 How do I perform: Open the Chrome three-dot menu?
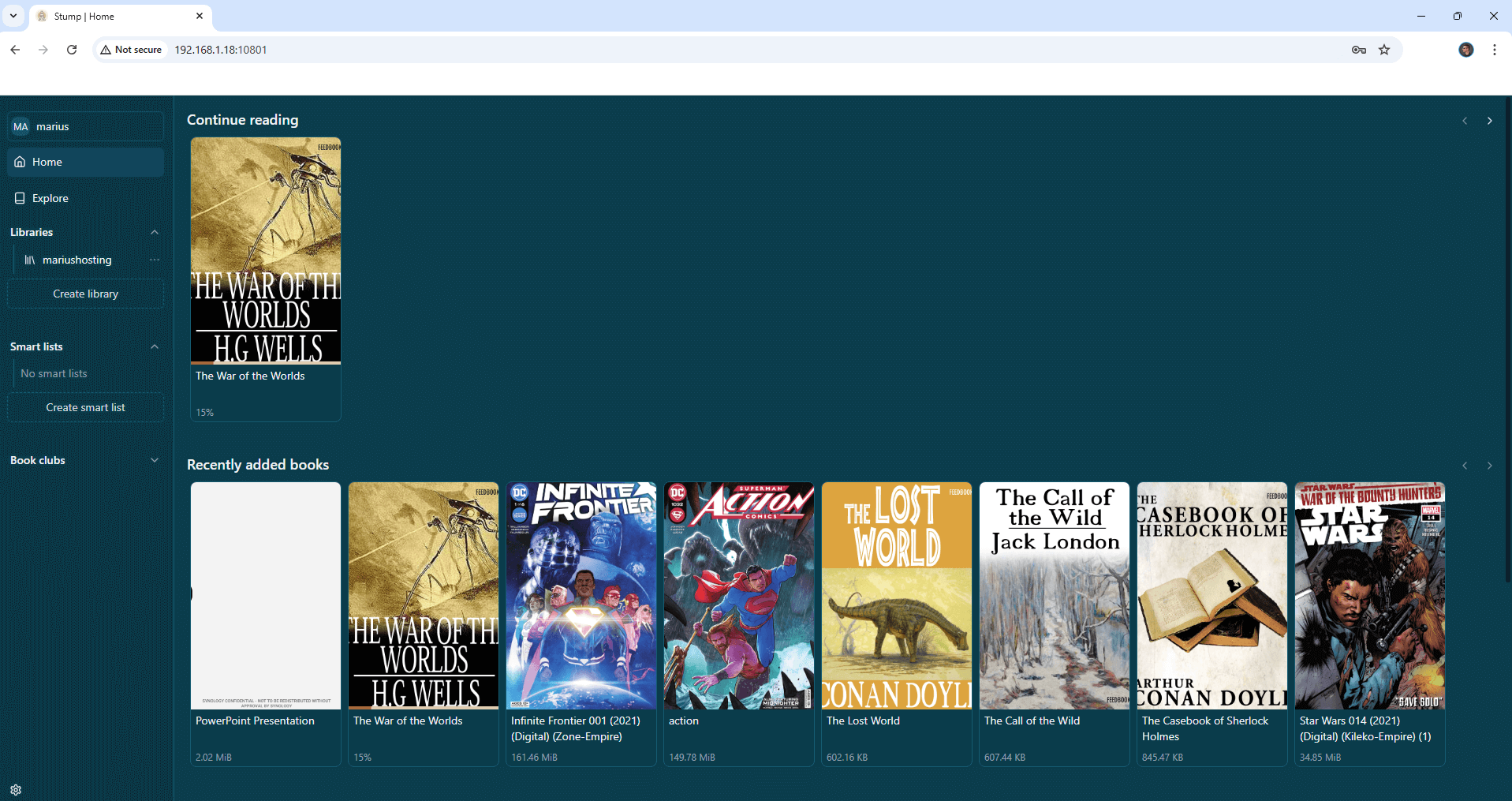point(1495,50)
